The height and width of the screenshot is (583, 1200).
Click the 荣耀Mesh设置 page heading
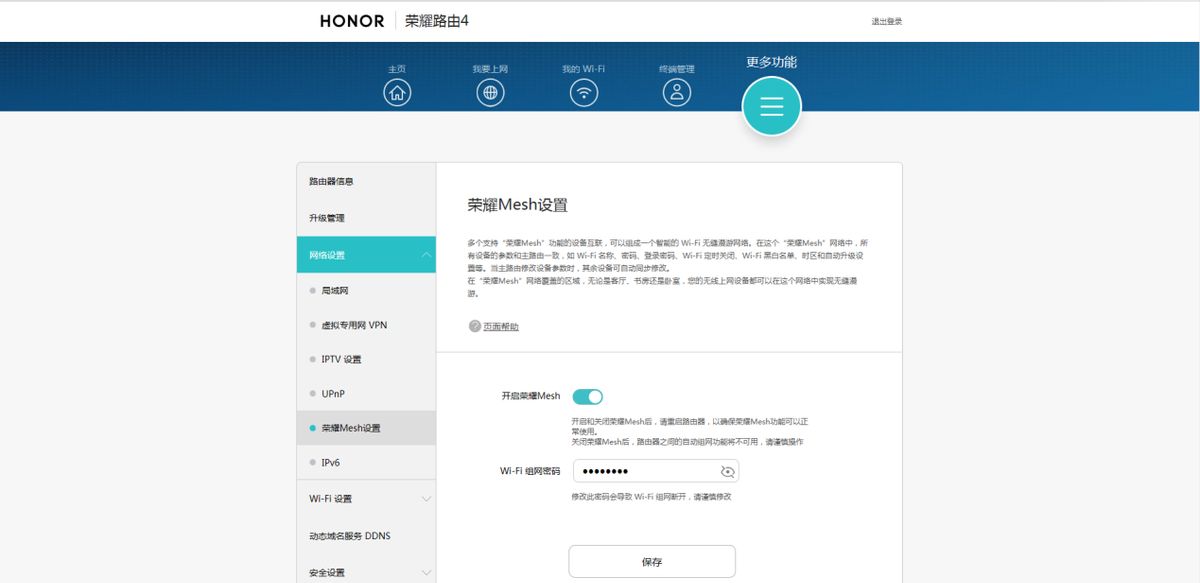coord(517,205)
